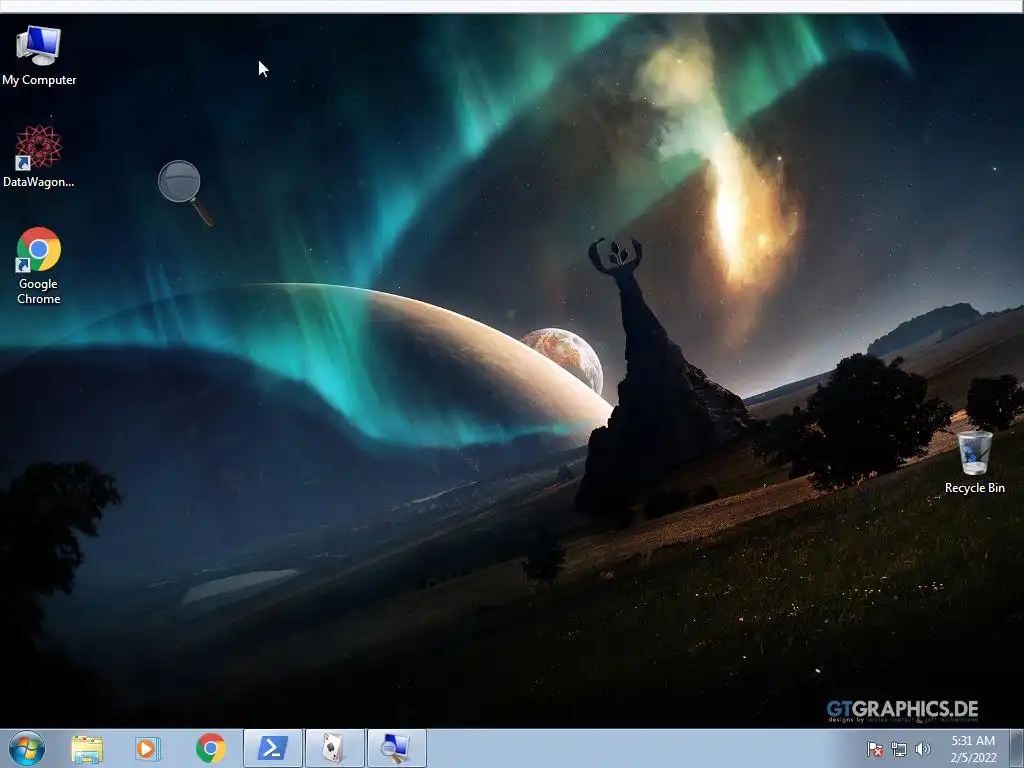Open the Windows Start menu orb
Viewport: 1024px width, 768px height.
(27, 748)
